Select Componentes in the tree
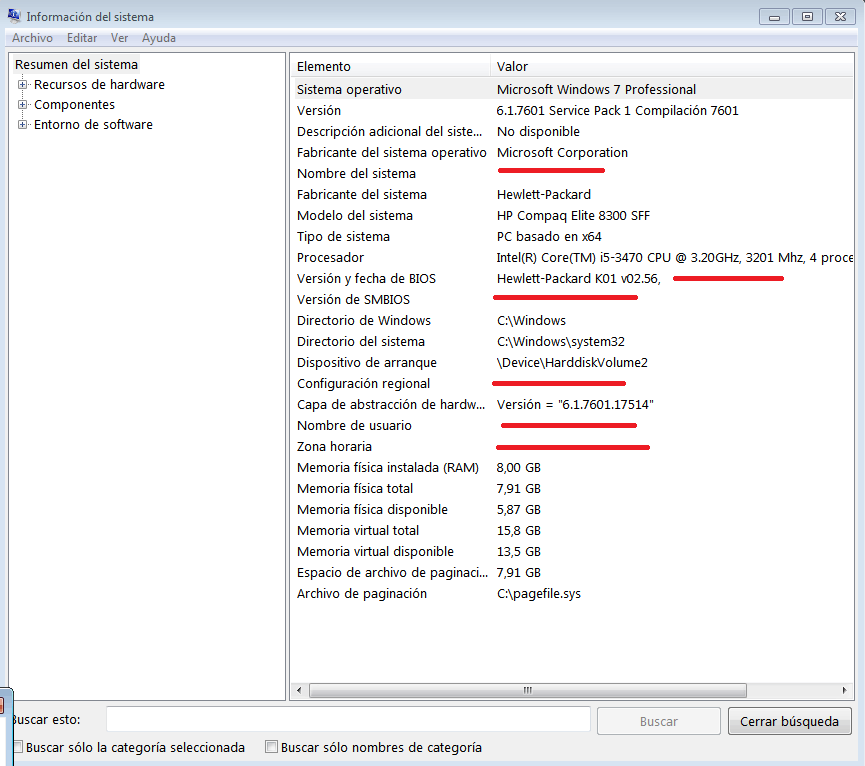 pyautogui.click(x=74, y=104)
